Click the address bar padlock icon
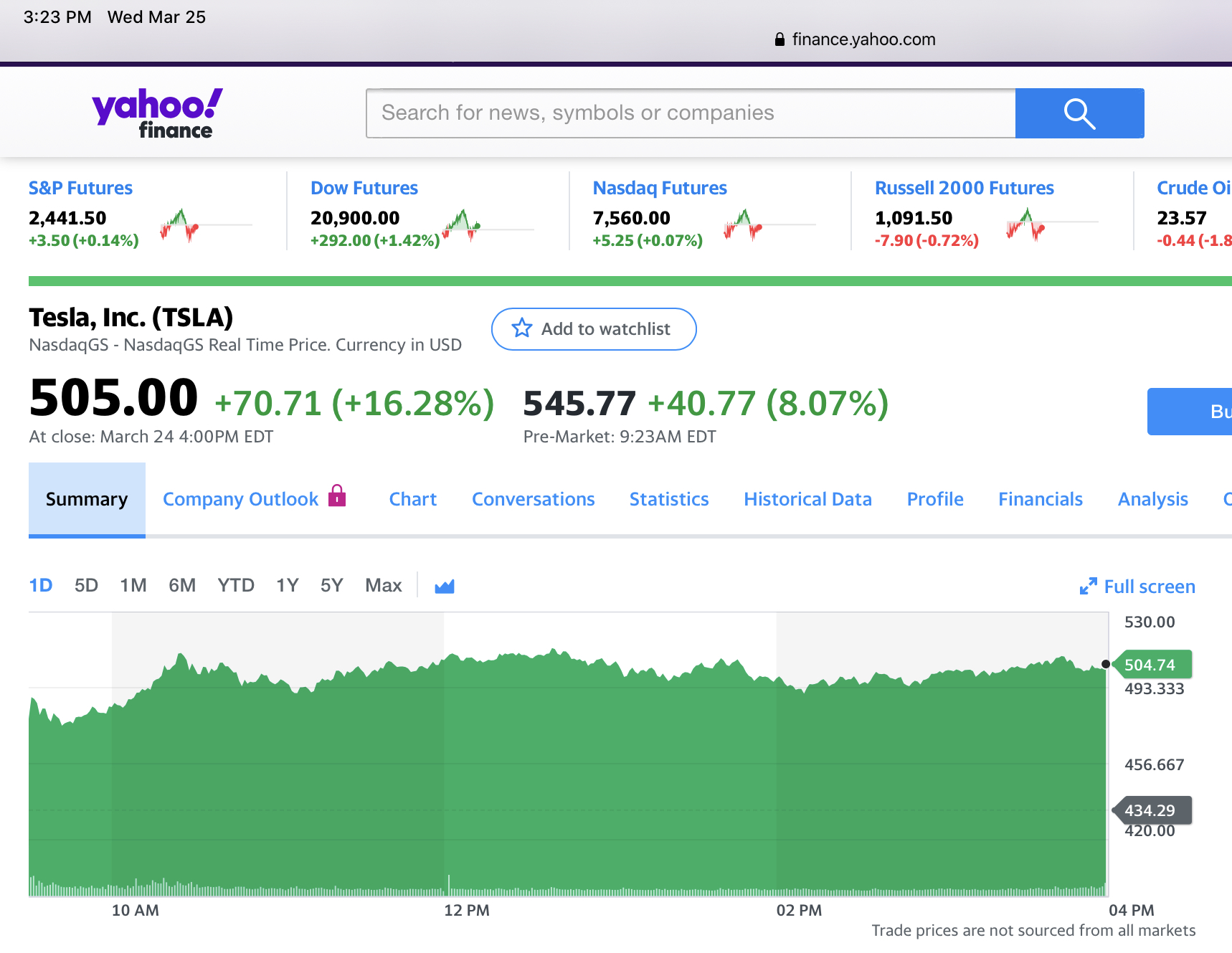Screen dimensions: 1232x953 pyautogui.click(x=780, y=39)
